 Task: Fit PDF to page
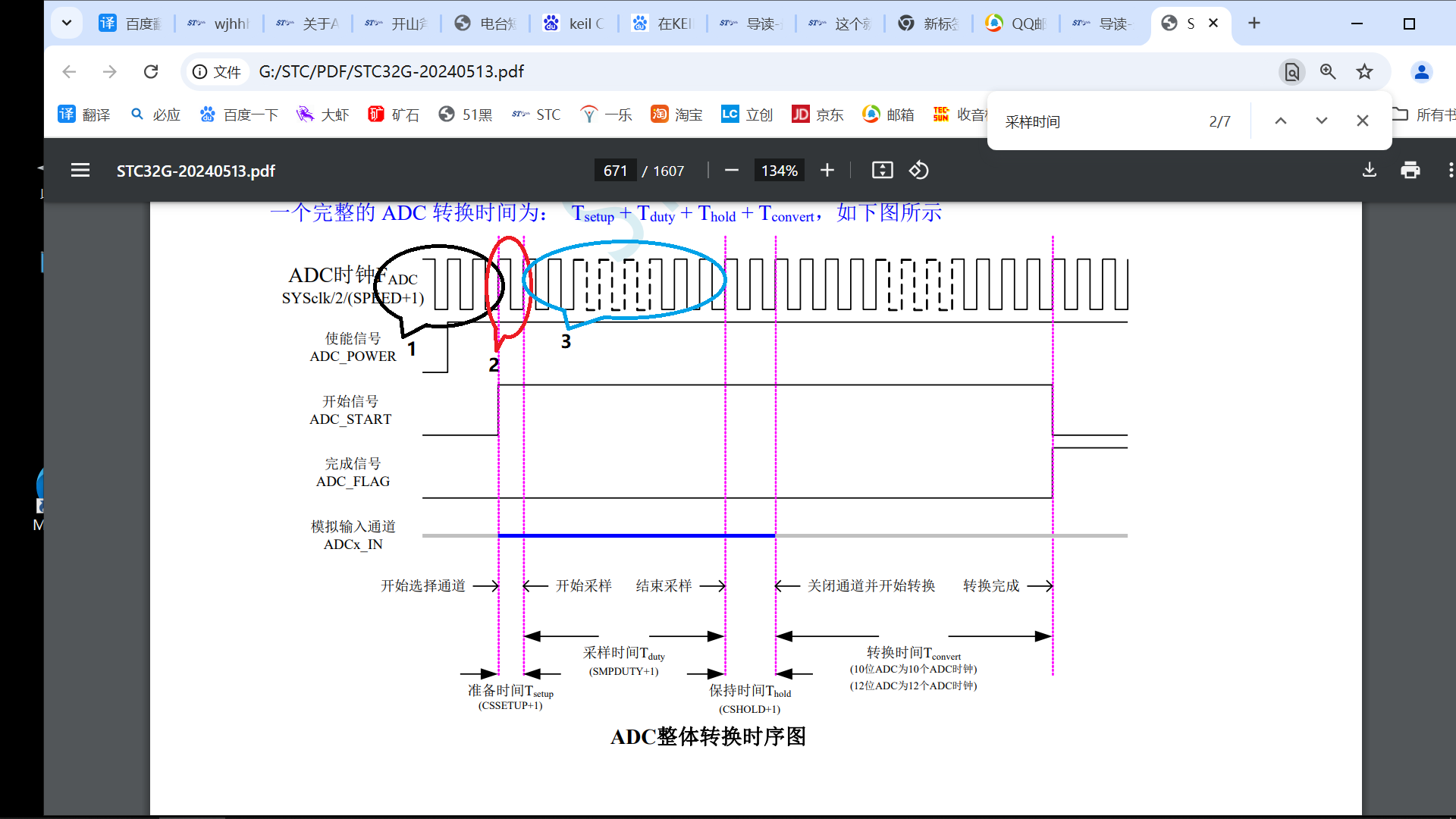coord(883,171)
